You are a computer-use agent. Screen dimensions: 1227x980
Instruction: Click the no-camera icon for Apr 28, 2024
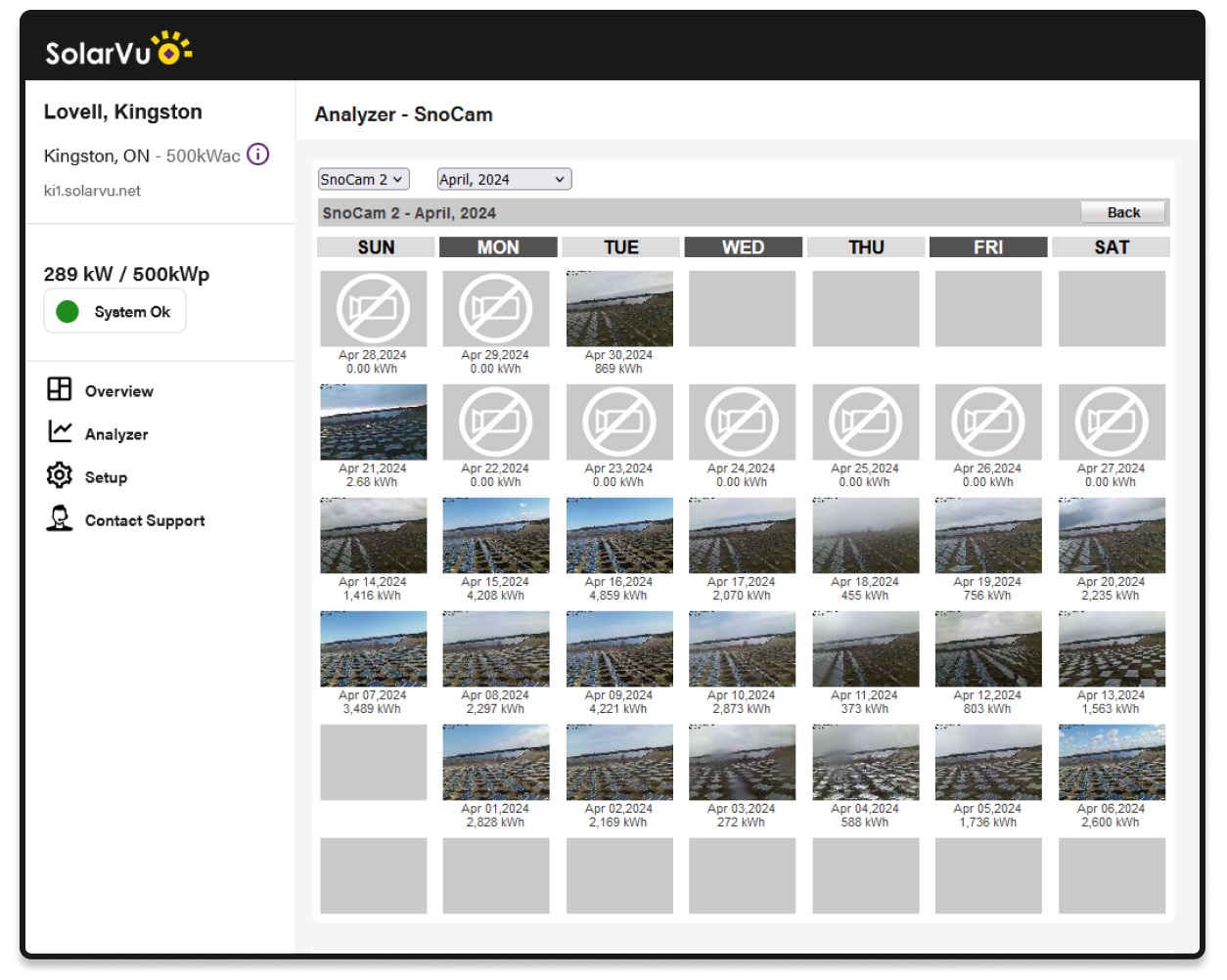coord(373,308)
